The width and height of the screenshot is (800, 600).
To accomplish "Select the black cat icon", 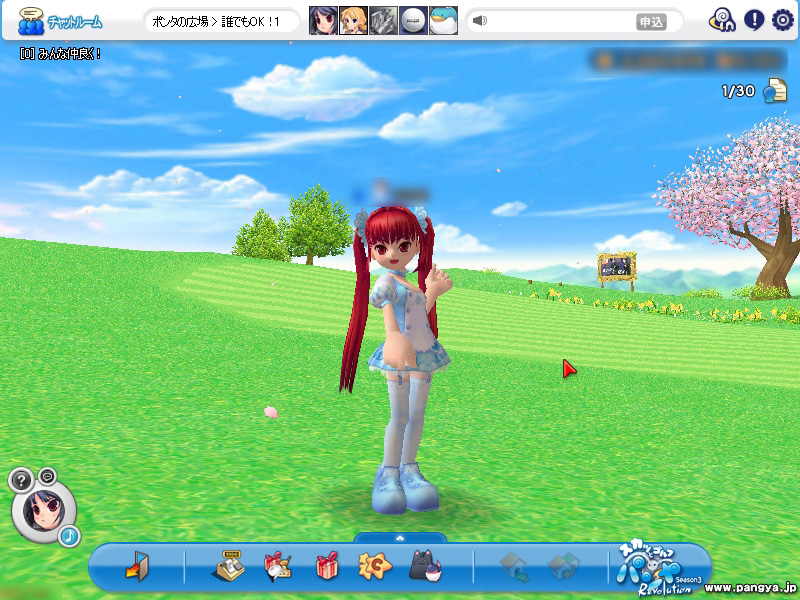I will [x=425, y=567].
